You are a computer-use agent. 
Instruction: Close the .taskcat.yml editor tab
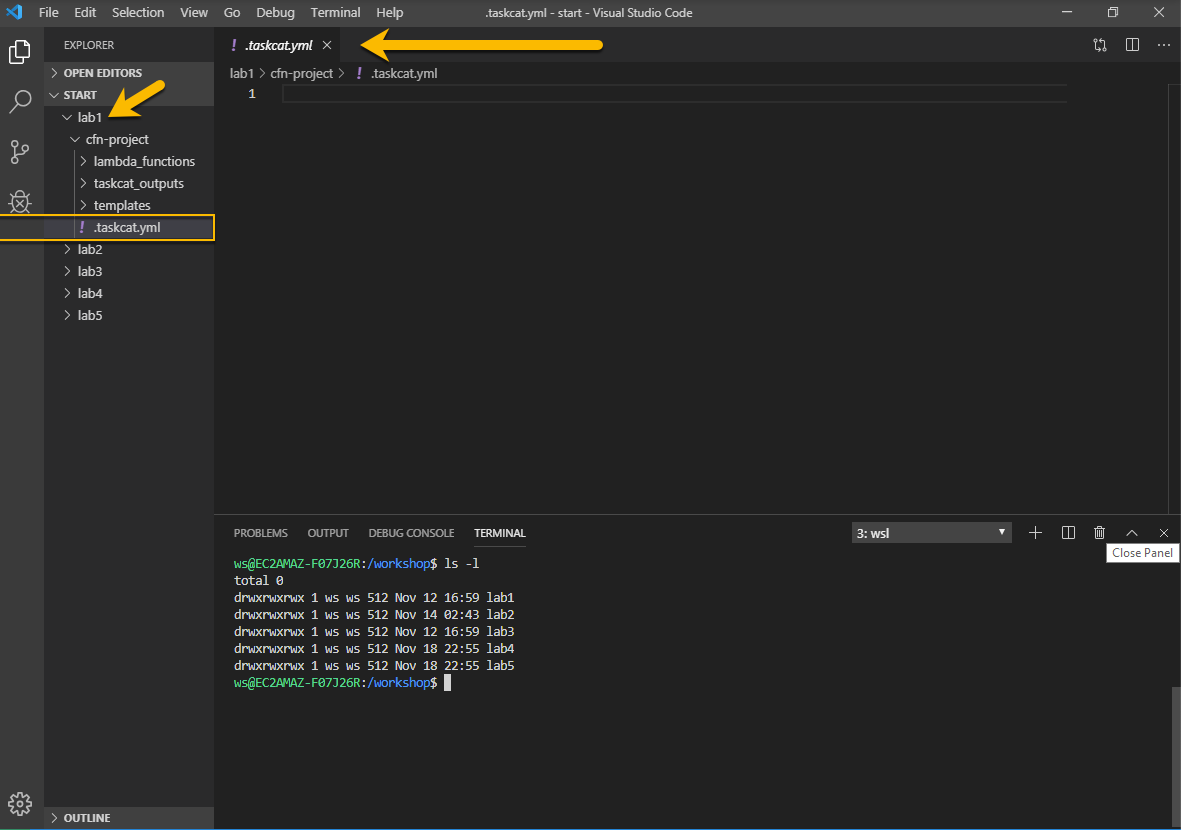click(x=327, y=45)
